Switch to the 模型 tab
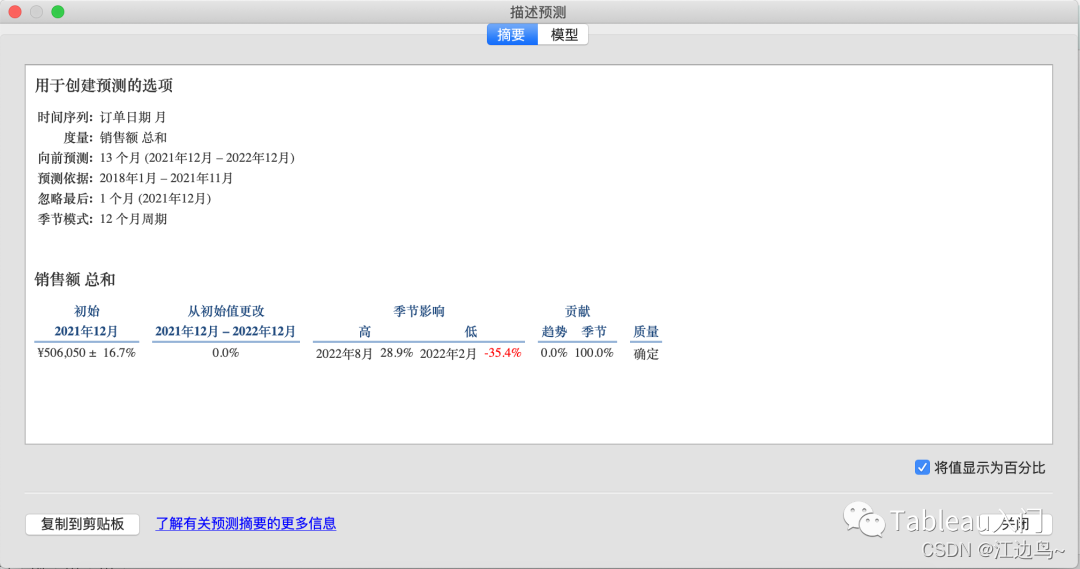 tap(563, 34)
